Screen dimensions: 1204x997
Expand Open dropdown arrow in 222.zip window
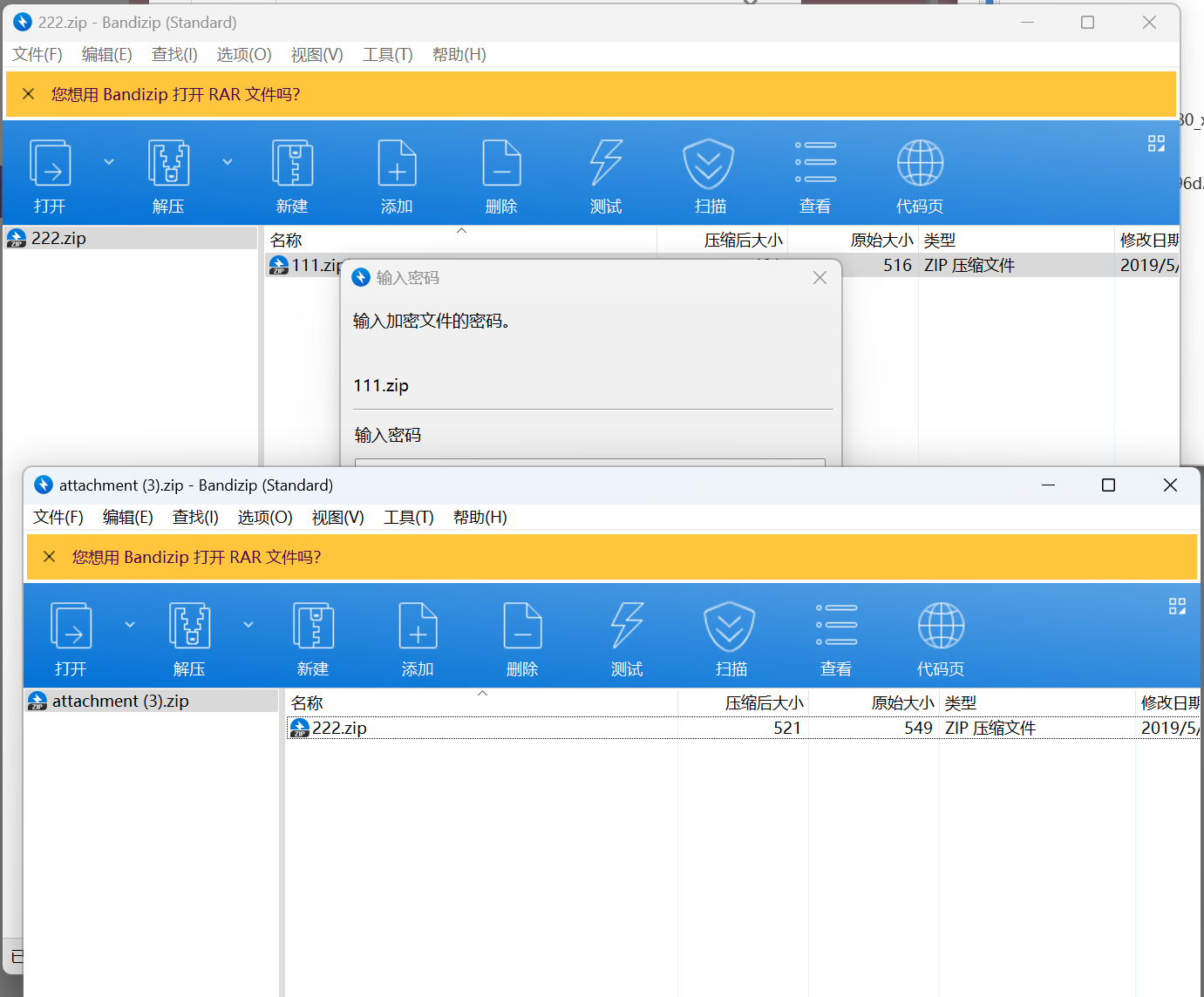(x=109, y=162)
